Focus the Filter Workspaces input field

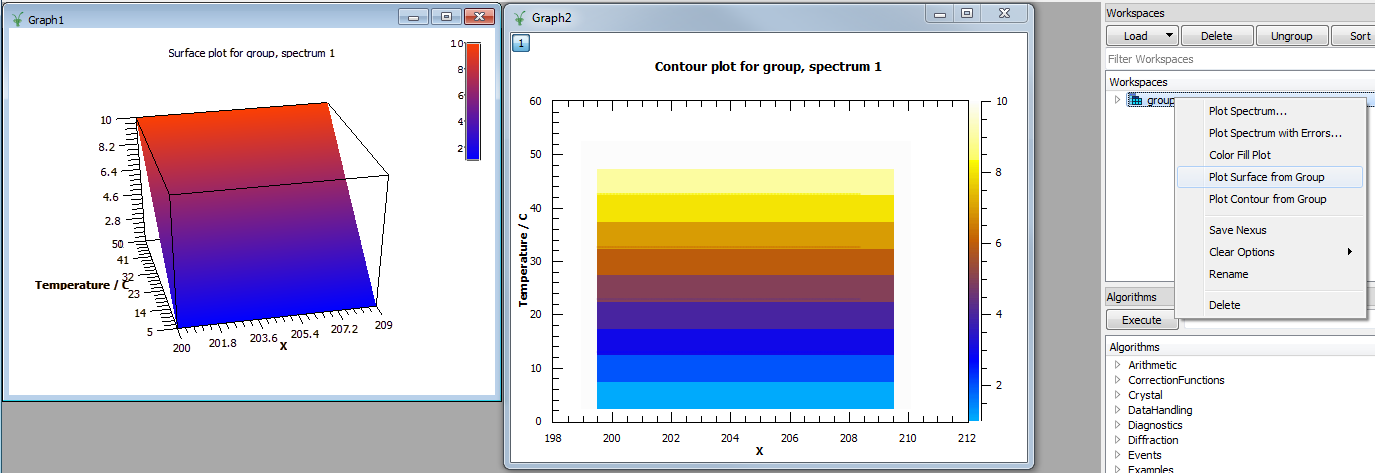[1240, 59]
